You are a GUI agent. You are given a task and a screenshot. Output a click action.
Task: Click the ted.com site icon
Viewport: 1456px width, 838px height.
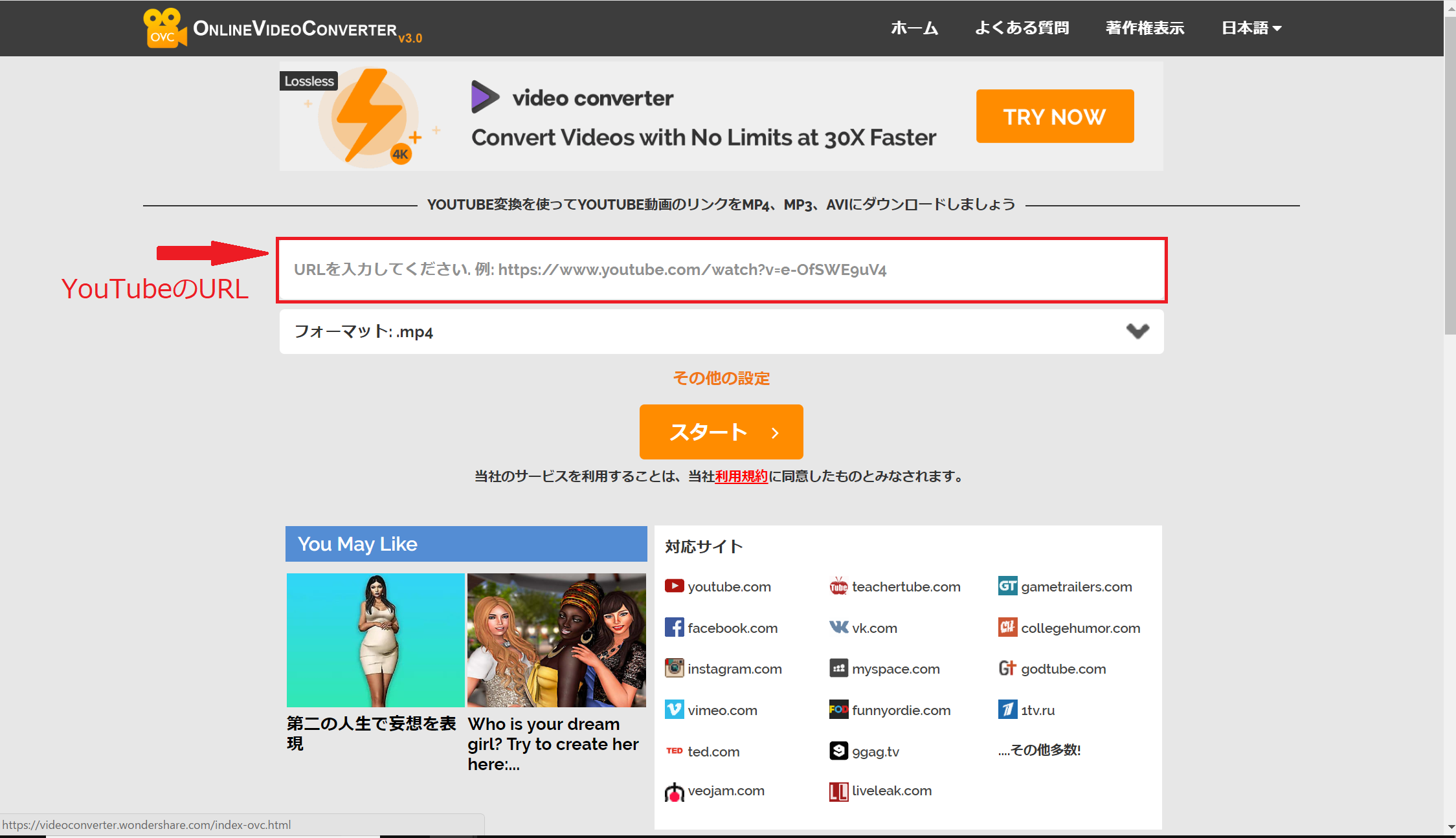(x=674, y=751)
